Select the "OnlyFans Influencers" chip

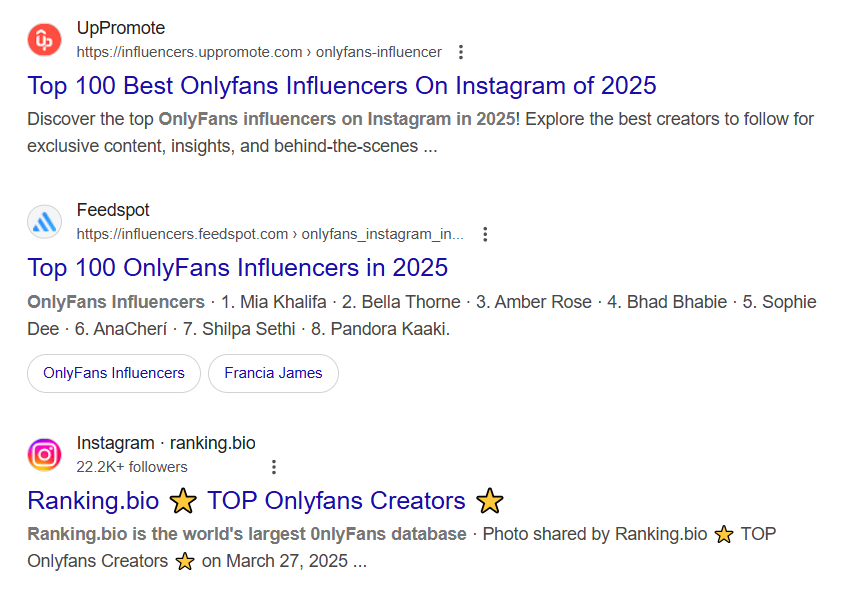pyautogui.click(x=114, y=373)
